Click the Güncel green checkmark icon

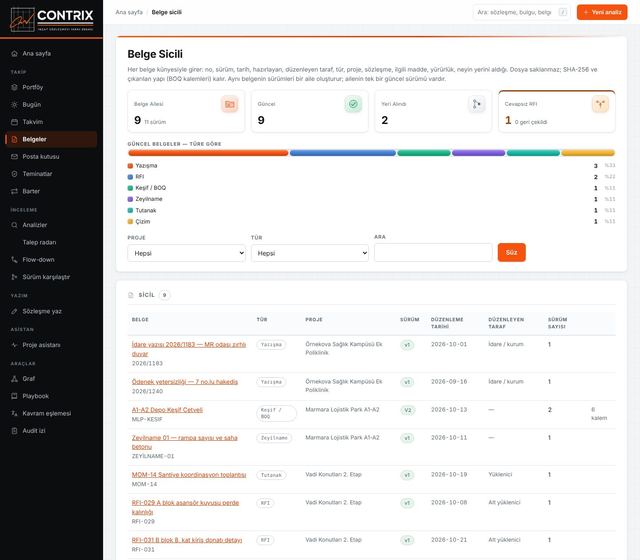(x=353, y=104)
